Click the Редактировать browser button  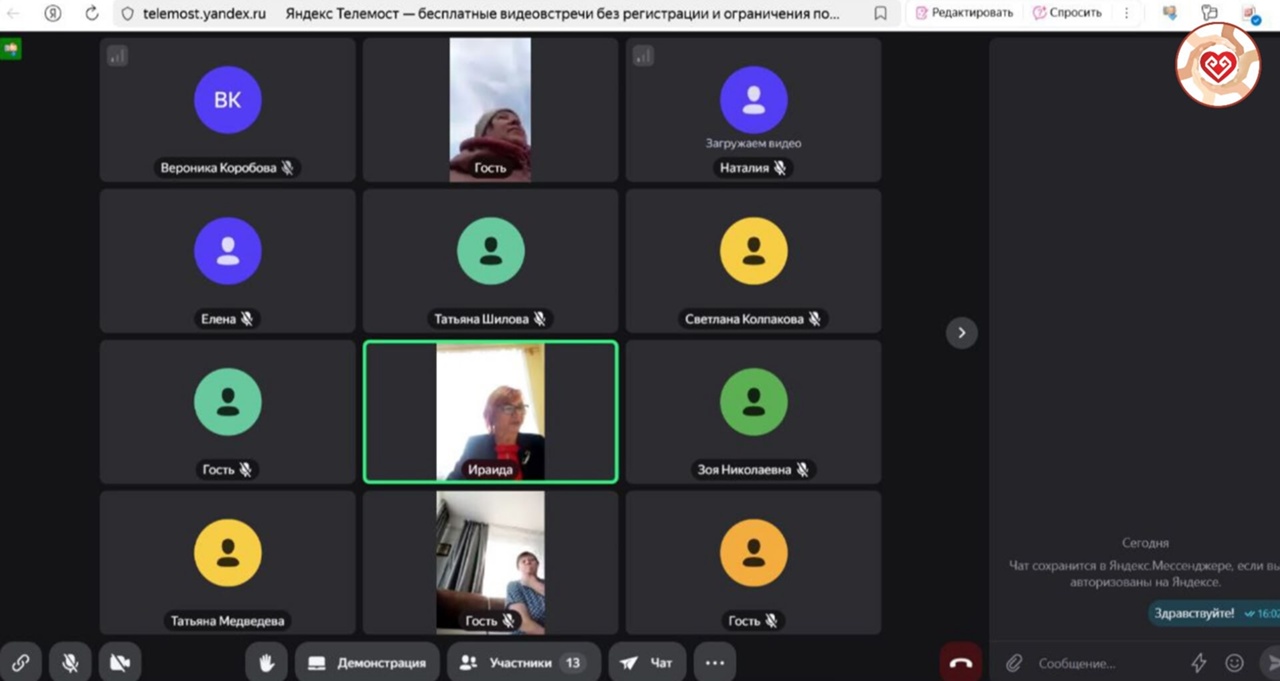(x=964, y=14)
